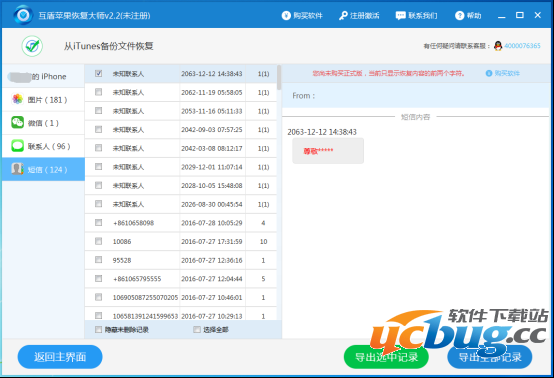Click the 联系我们 title bar menu item
Screen dimensions: 554x378
coord(416,16)
